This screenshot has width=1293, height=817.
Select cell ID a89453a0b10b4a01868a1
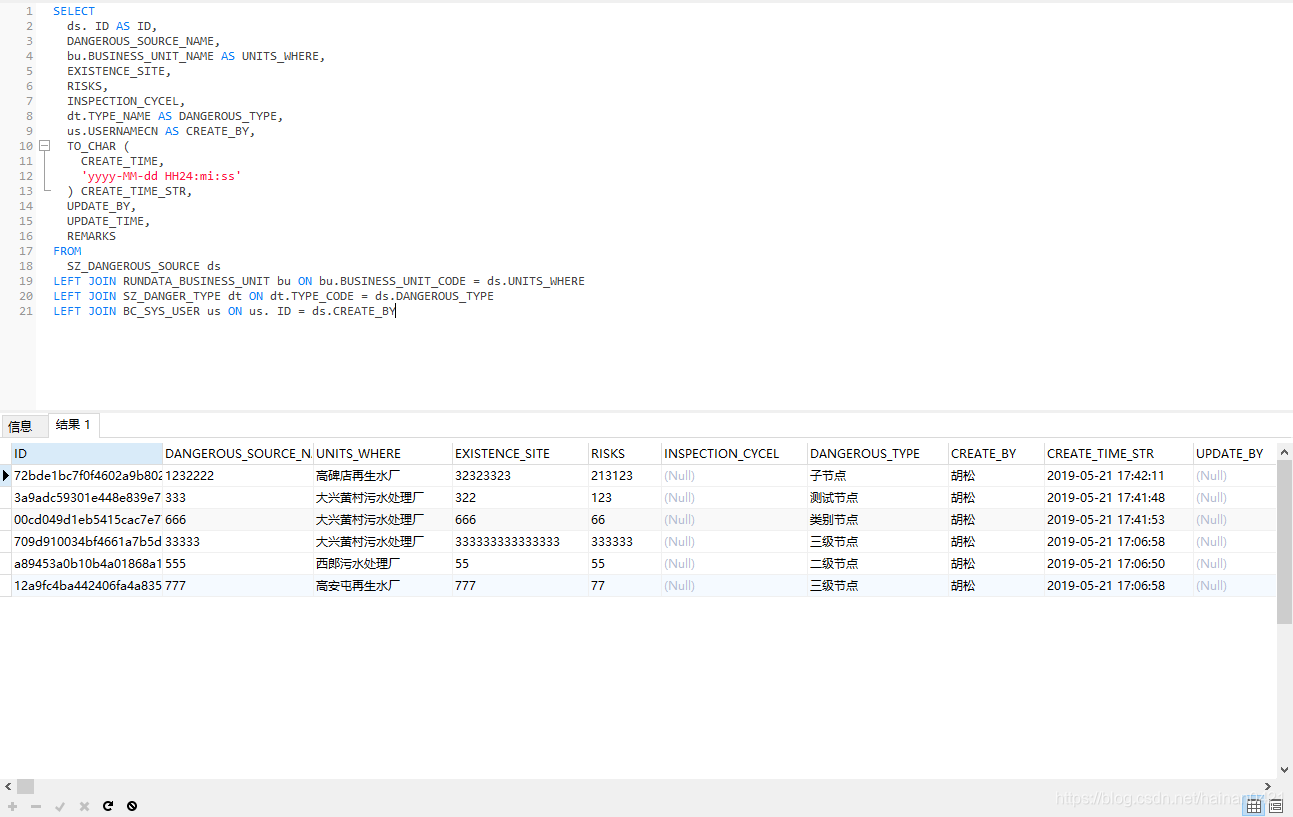tap(87, 563)
